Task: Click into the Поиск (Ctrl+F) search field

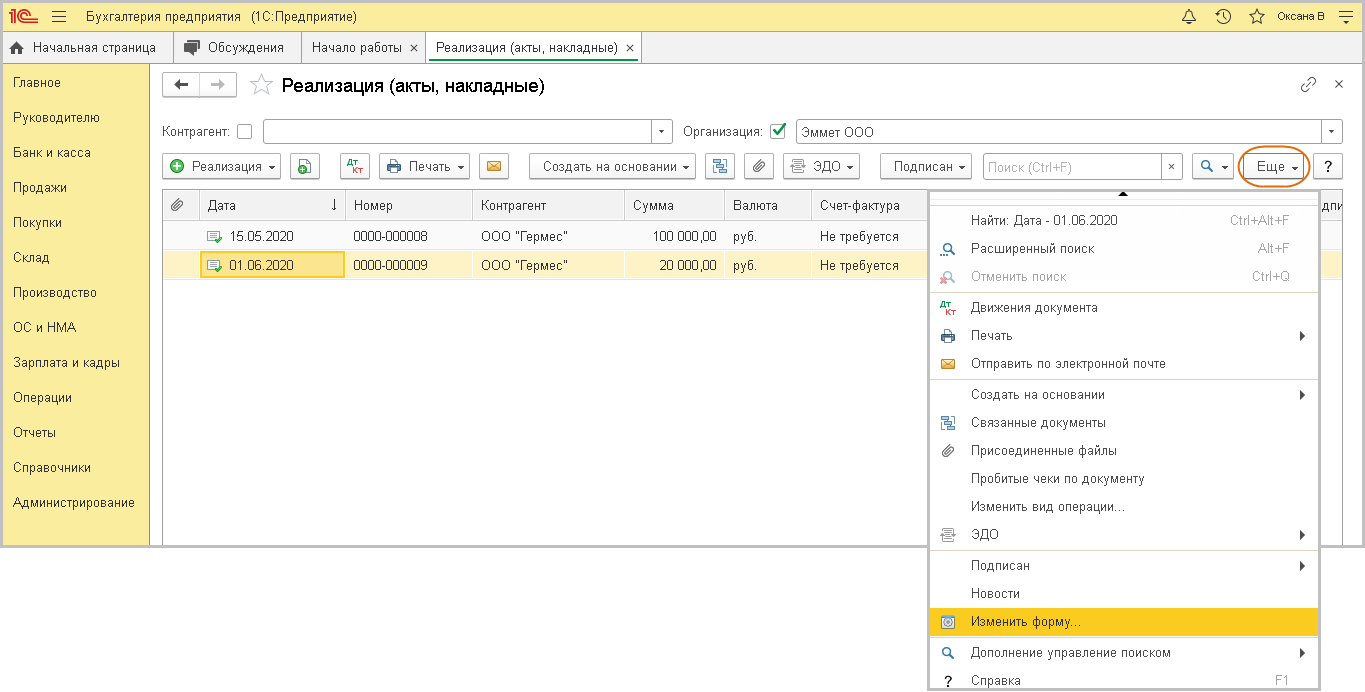Action: click(1071, 167)
